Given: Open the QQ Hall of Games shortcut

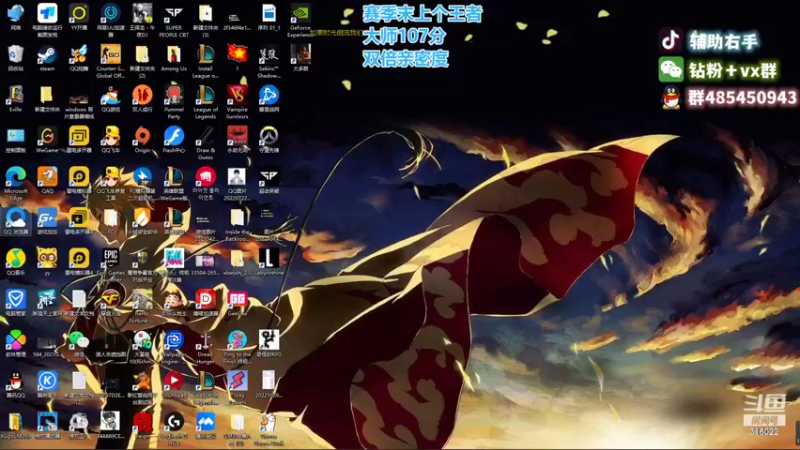Looking at the screenshot, I should click(110, 96).
